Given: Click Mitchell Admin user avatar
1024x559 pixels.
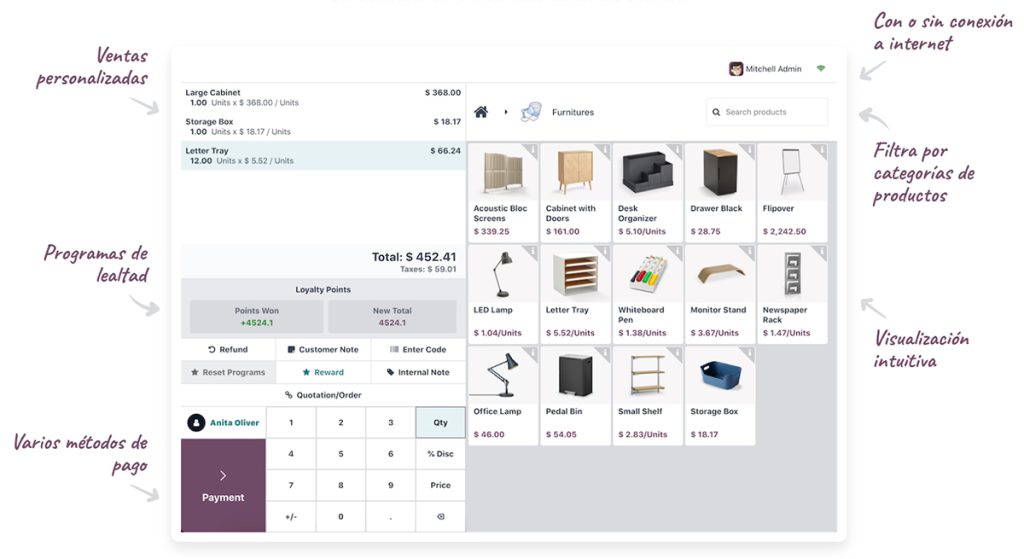Looking at the screenshot, I should coord(736,69).
